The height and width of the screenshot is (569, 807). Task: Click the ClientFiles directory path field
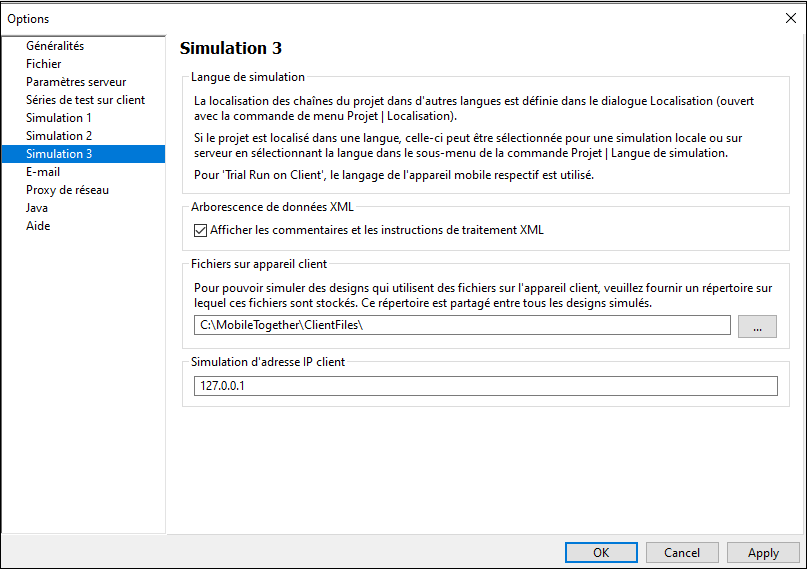(x=462, y=326)
